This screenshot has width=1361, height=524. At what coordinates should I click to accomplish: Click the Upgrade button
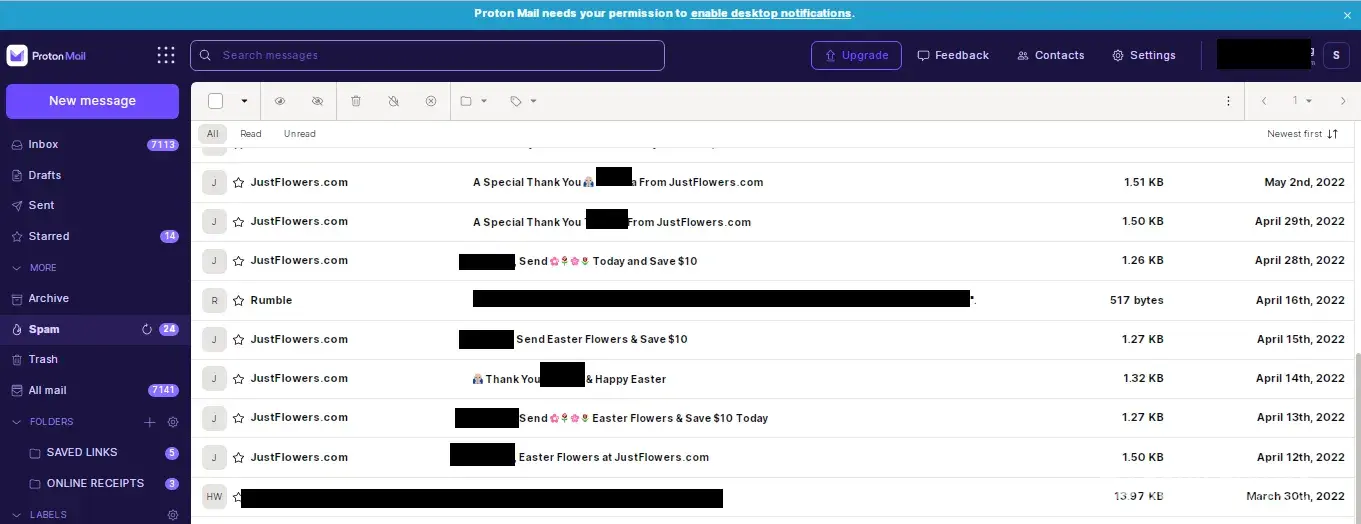coord(856,55)
